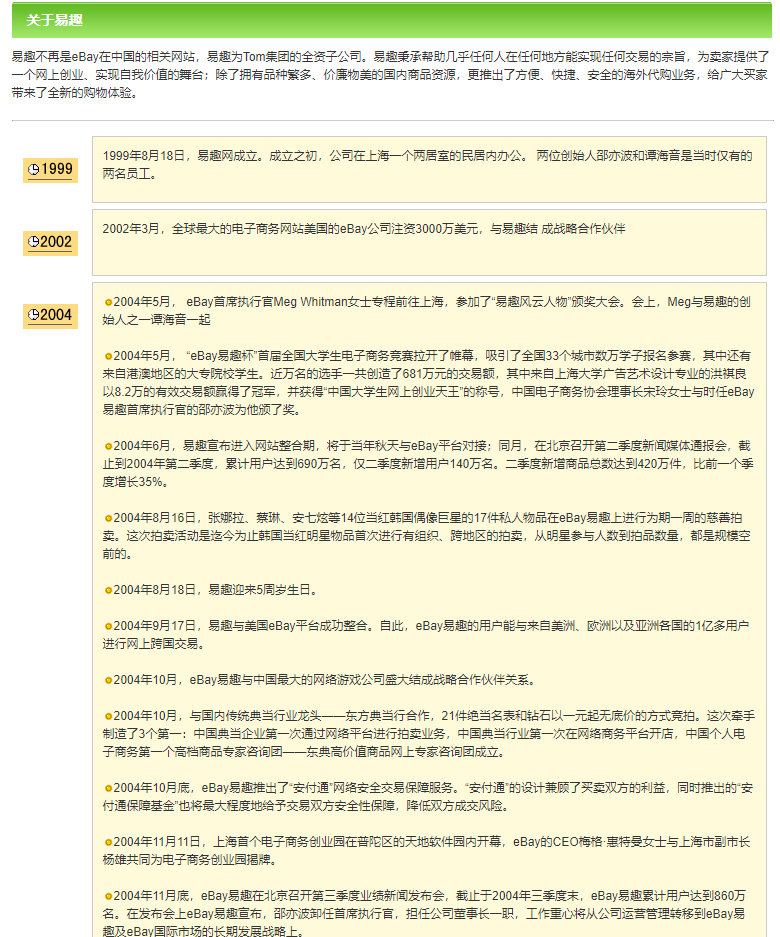
Task: Click the bullet dot before 盛大 partnership entry
Action: tap(108, 681)
